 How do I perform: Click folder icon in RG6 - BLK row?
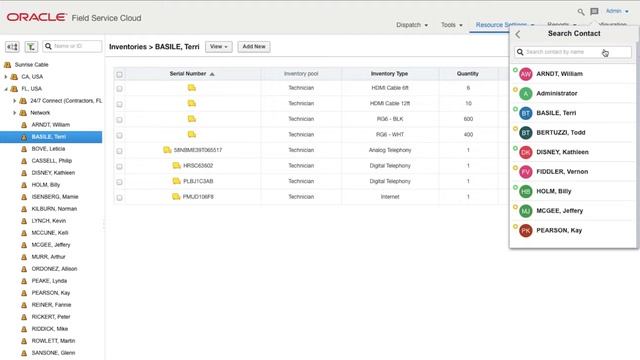coord(191,119)
